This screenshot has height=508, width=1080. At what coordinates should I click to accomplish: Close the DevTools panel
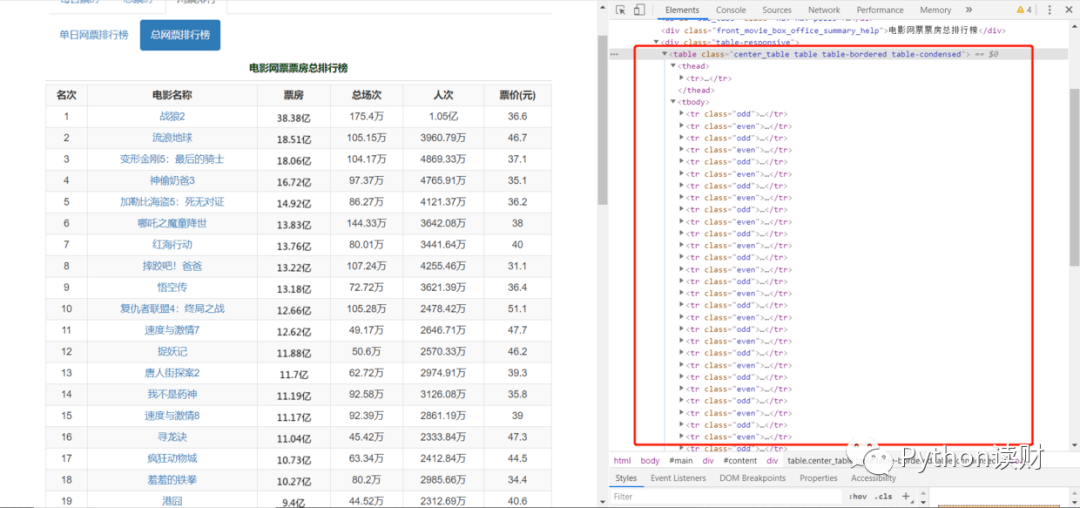tap(1069, 10)
